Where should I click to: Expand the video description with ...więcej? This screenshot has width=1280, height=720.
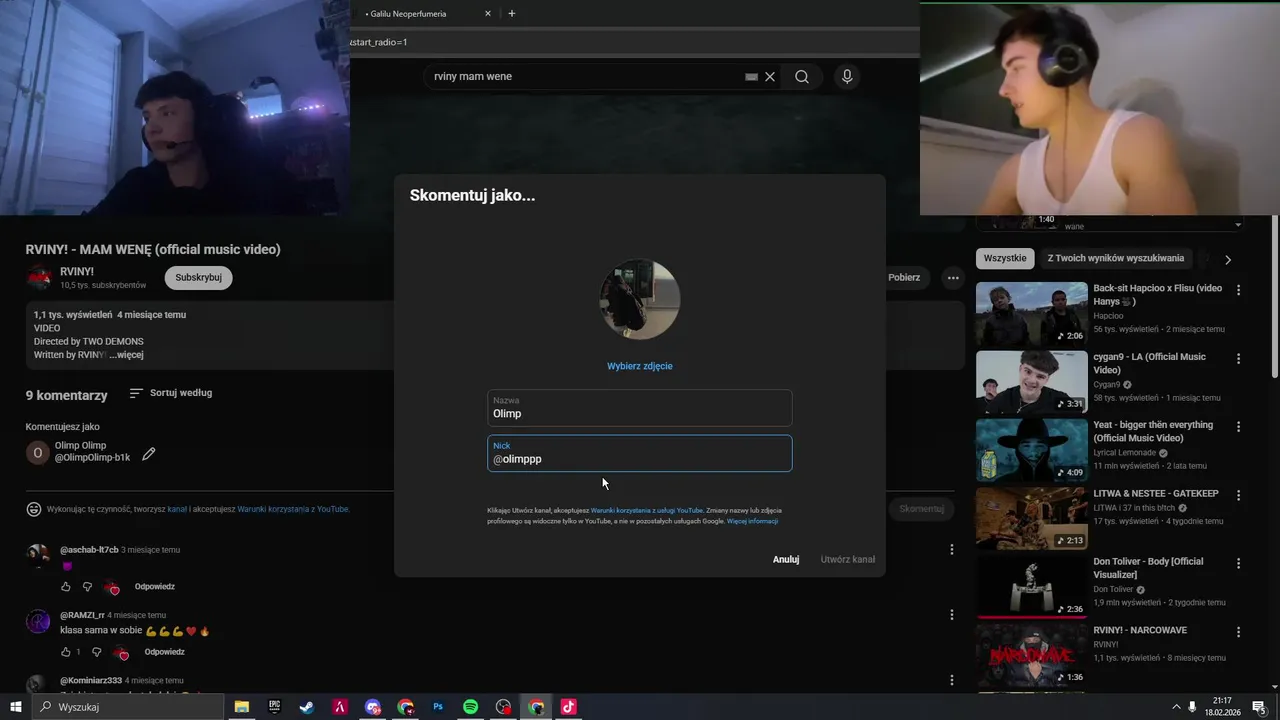(x=126, y=355)
